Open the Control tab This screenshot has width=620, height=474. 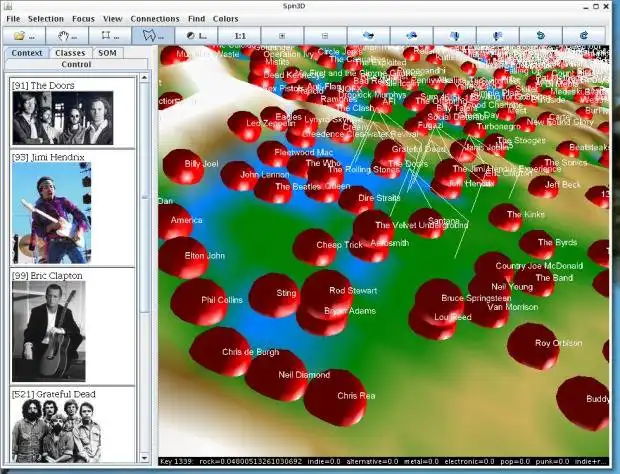click(76, 64)
